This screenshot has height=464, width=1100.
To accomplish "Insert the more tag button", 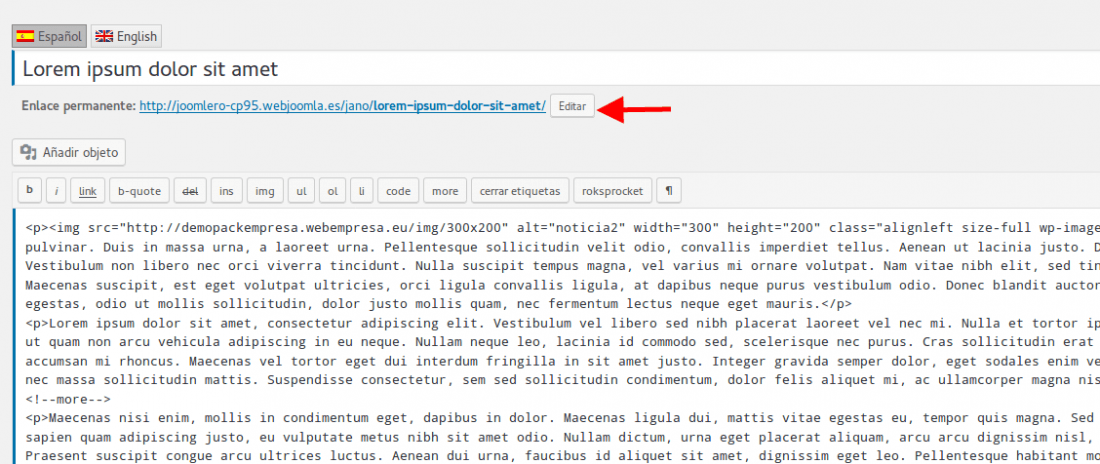I will tap(445, 190).
